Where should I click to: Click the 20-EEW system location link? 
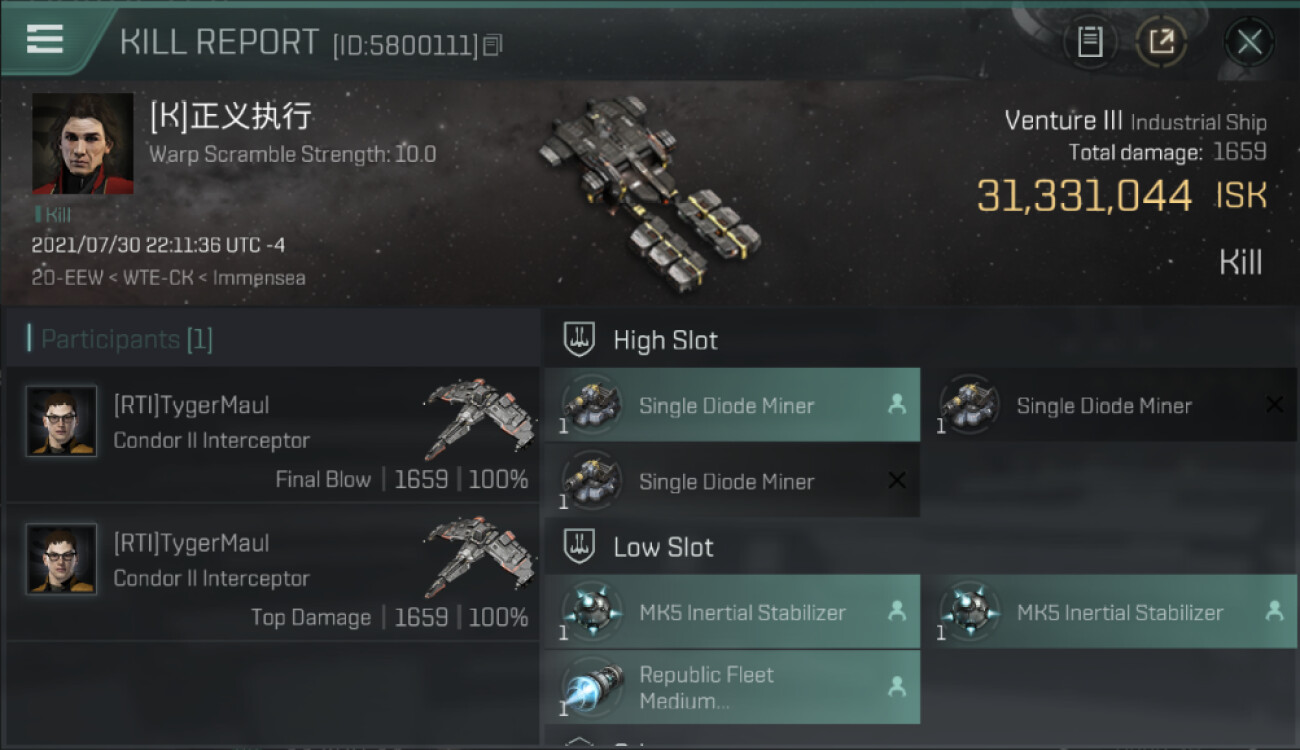click(67, 277)
